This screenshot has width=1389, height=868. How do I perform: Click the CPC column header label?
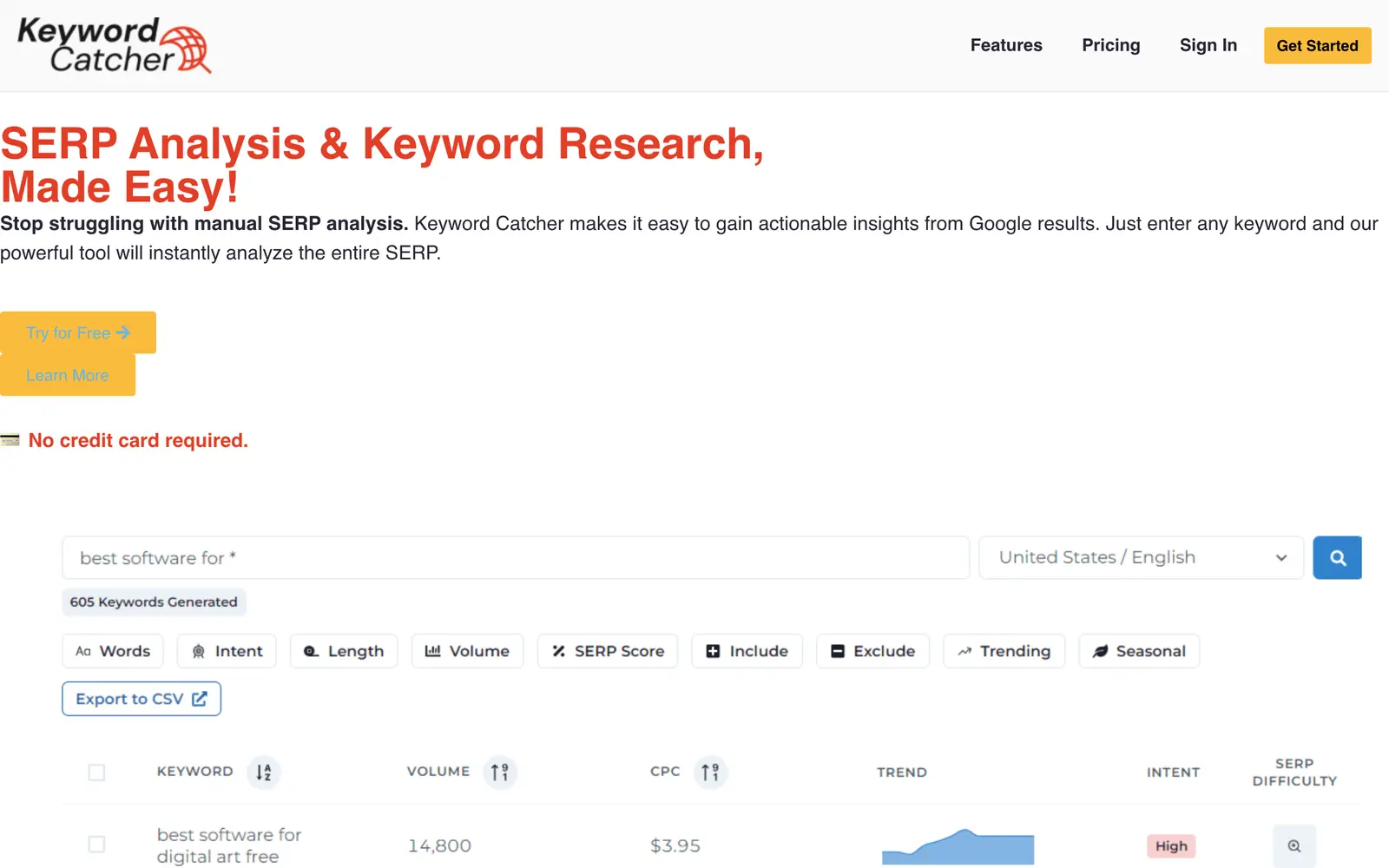tap(665, 772)
